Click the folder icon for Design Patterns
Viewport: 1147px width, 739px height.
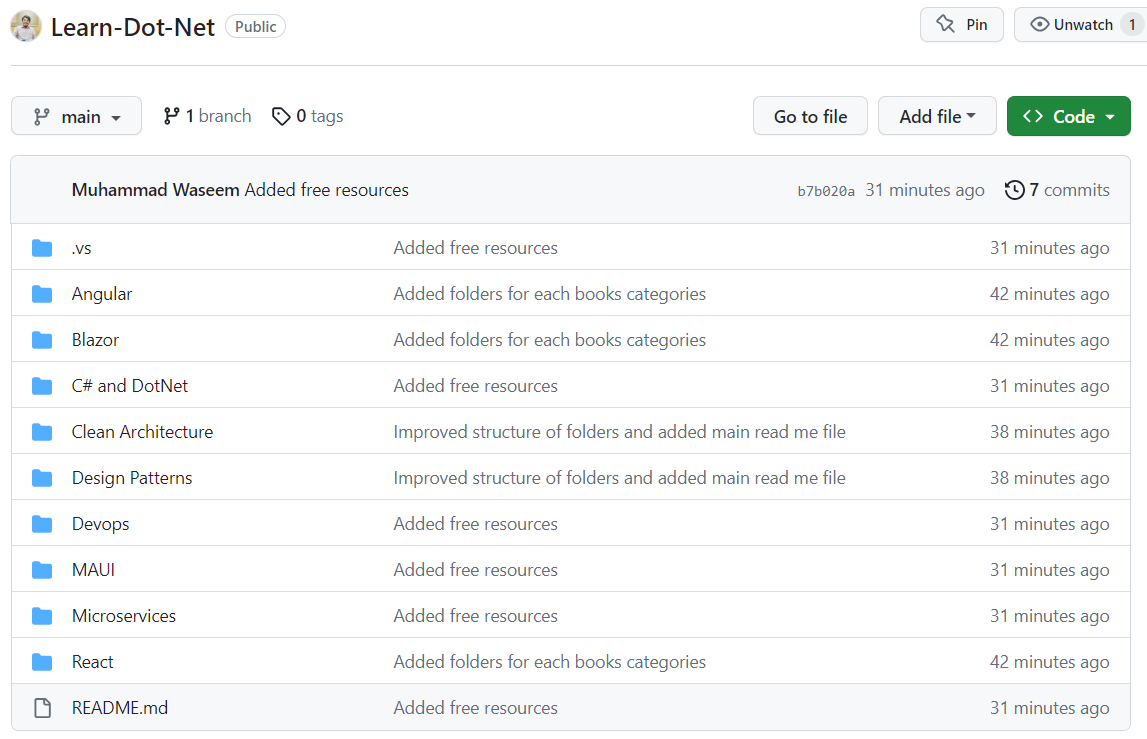pos(42,478)
